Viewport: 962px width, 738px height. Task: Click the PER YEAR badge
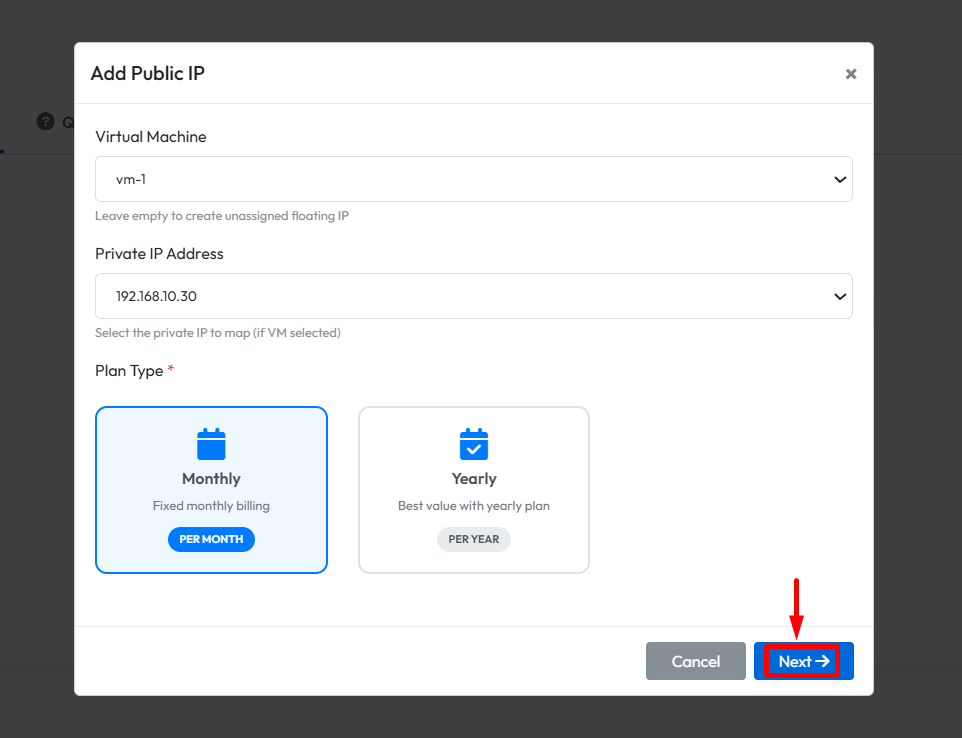coord(473,539)
